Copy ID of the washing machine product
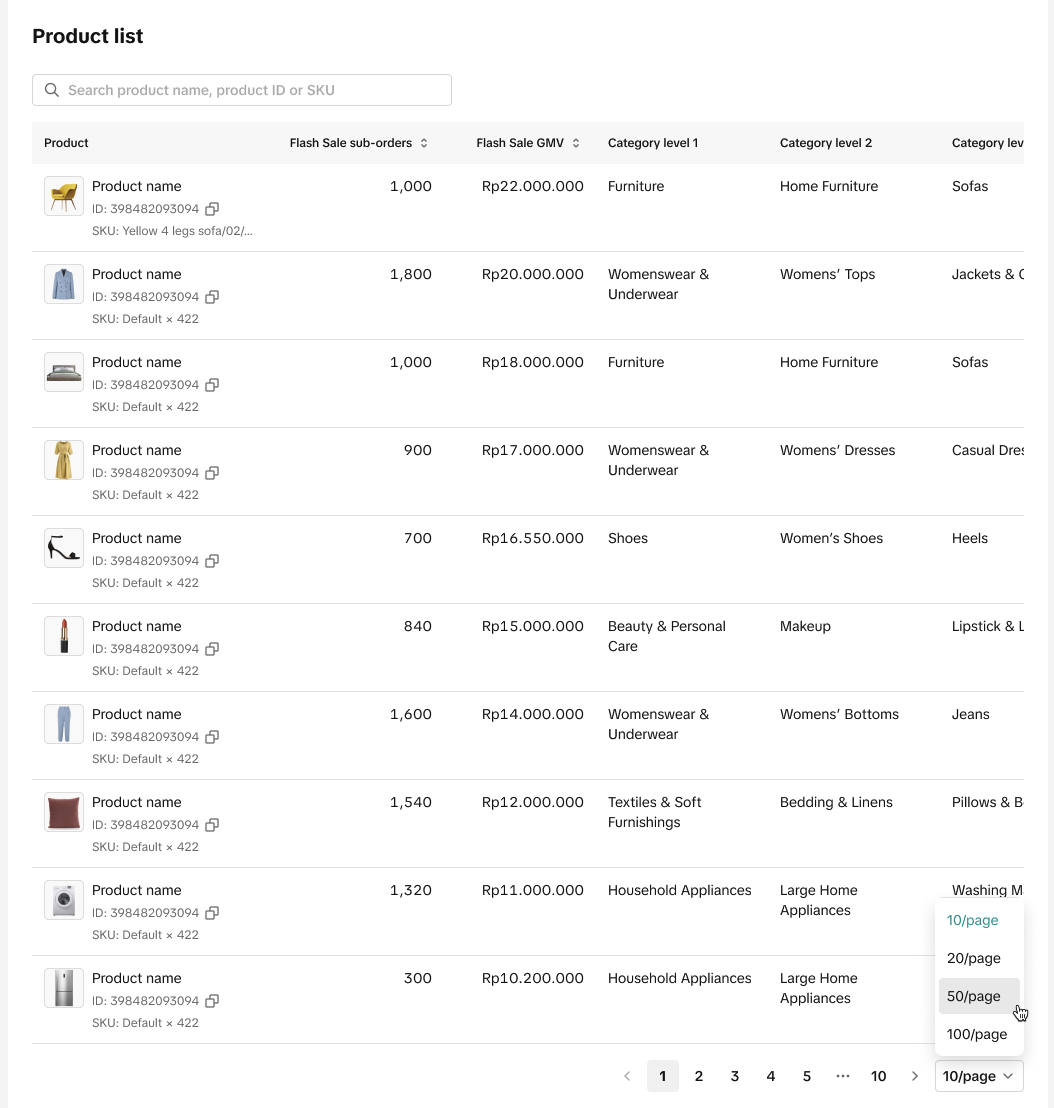The width and height of the screenshot is (1054, 1108). point(212,913)
